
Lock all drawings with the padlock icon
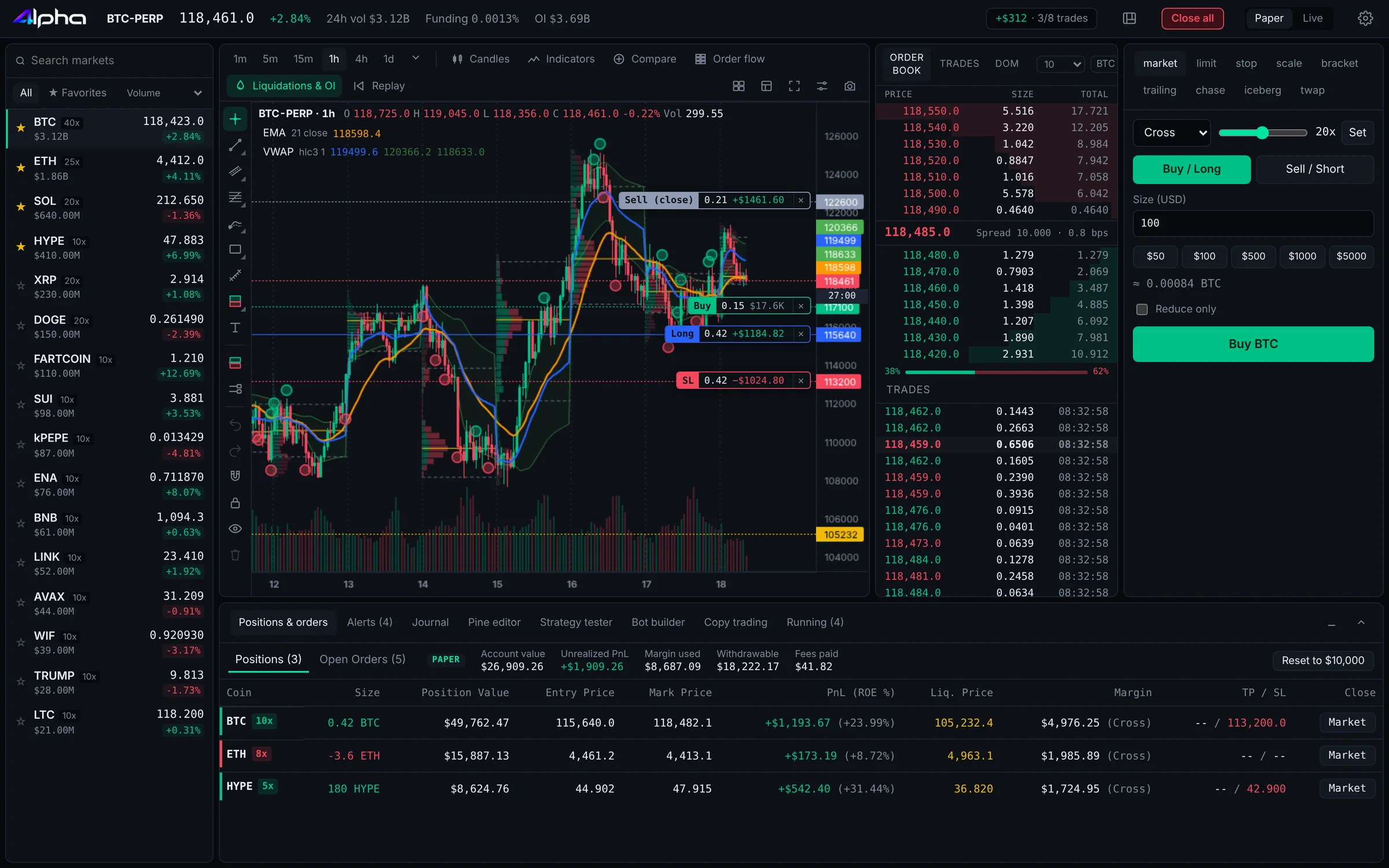[235, 503]
